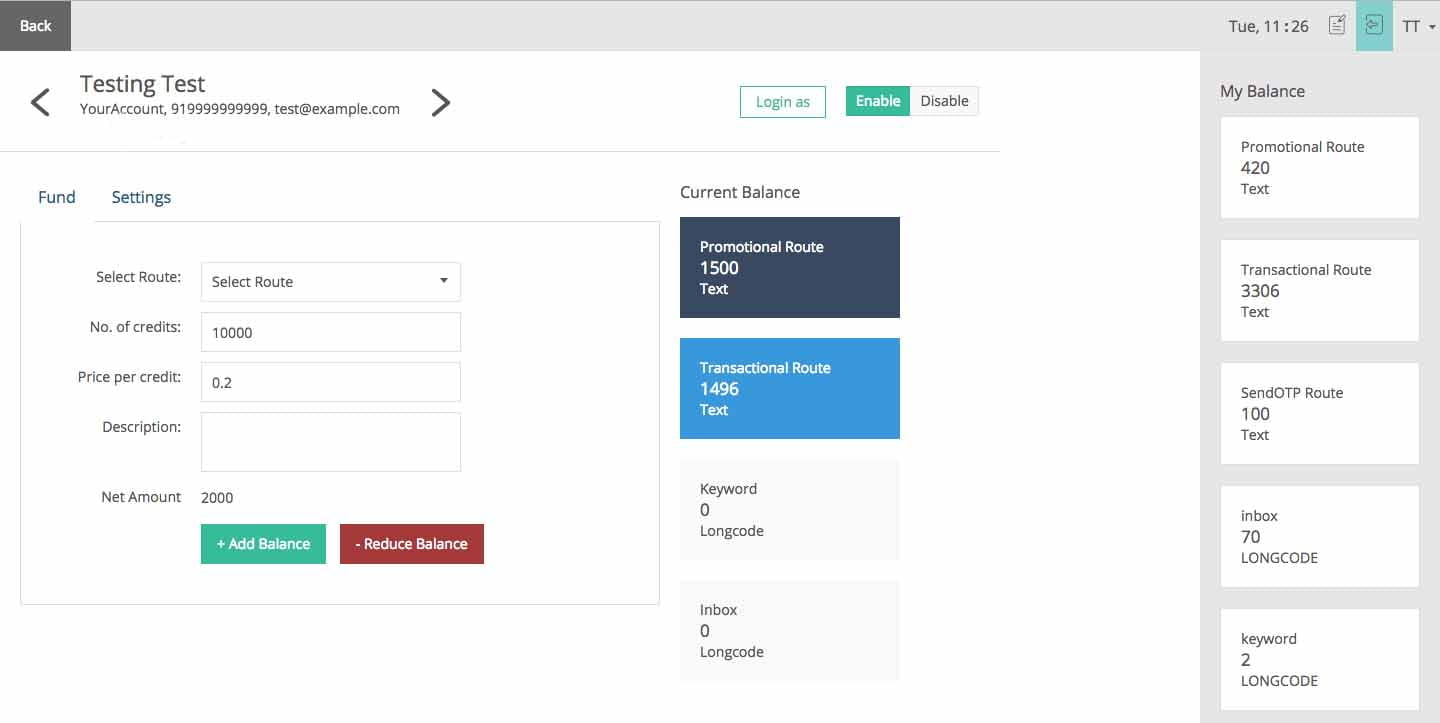
Task: Select the Promotional Route 1500 balance card
Action: pyautogui.click(x=790, y=268)
